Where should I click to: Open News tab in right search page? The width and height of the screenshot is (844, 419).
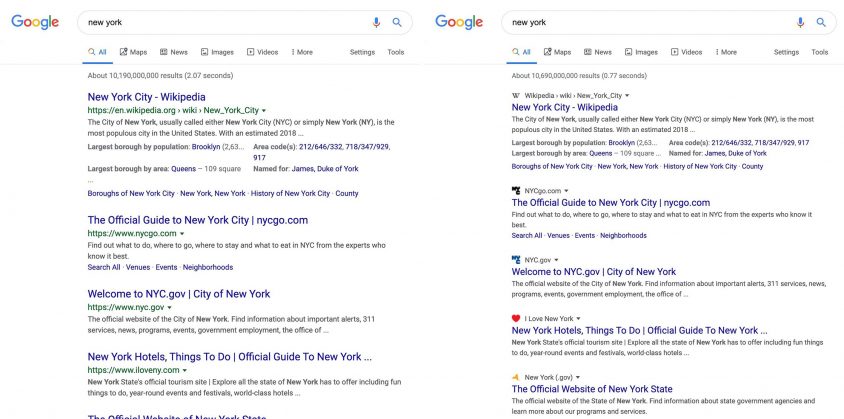[598, 52]
